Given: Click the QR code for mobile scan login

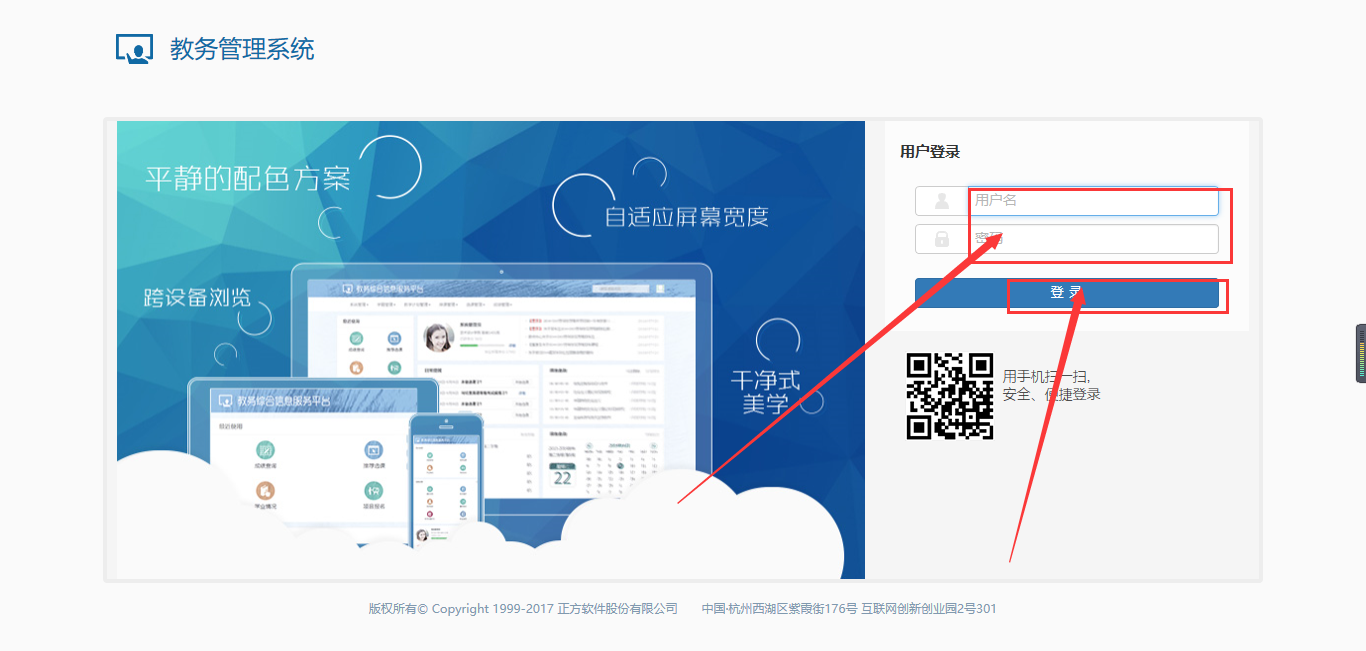Looking at the screenshot, I should click(x=950, y=395).
